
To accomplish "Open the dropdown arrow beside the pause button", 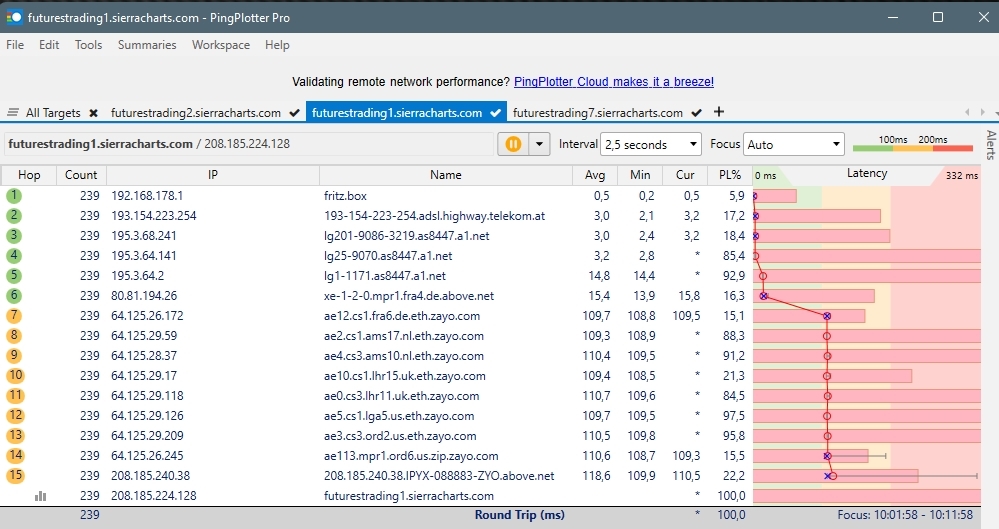I will pyautogui.click(x=540, y=144).
